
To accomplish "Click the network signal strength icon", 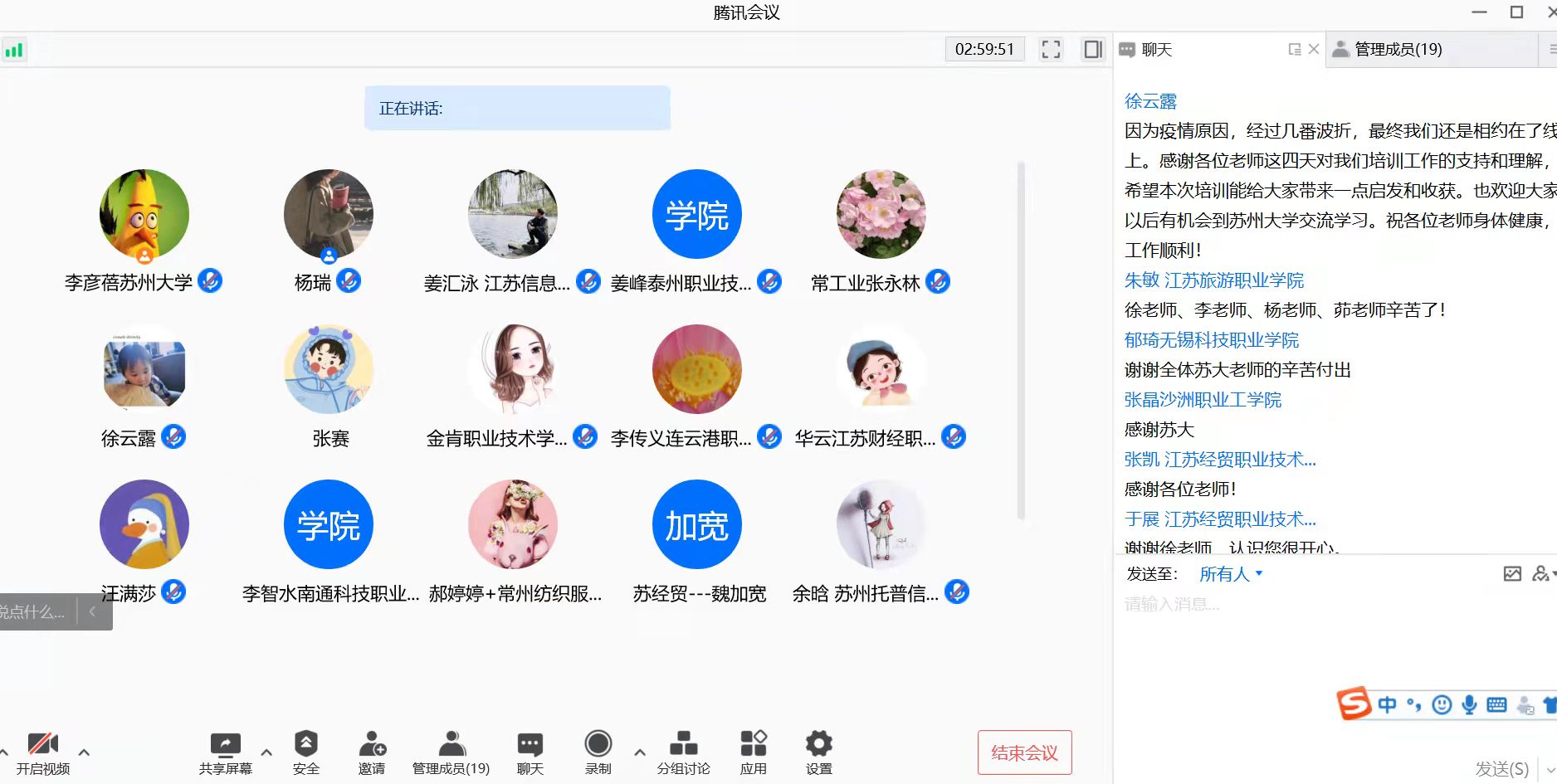I will coord(14,51).
